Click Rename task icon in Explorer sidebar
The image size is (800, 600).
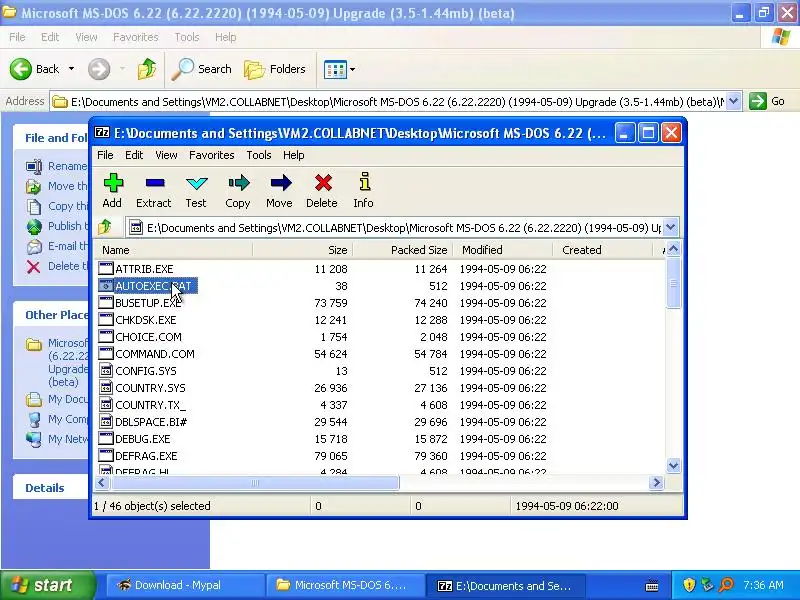click(34, 166)
